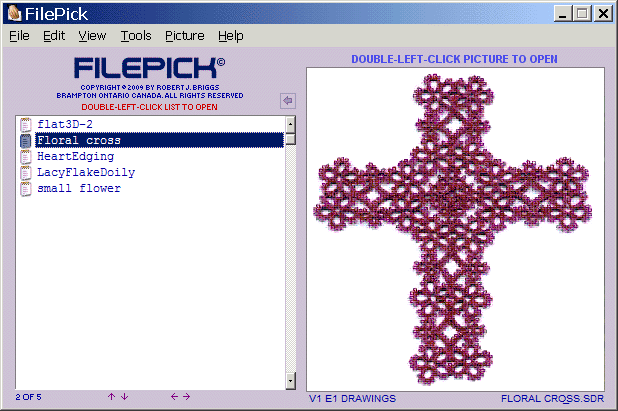This screenshot has width=618, height=411.
Task: Select LacyFlakeDoily in the file list
Action: pyautogui.click(x=86, y=173)
